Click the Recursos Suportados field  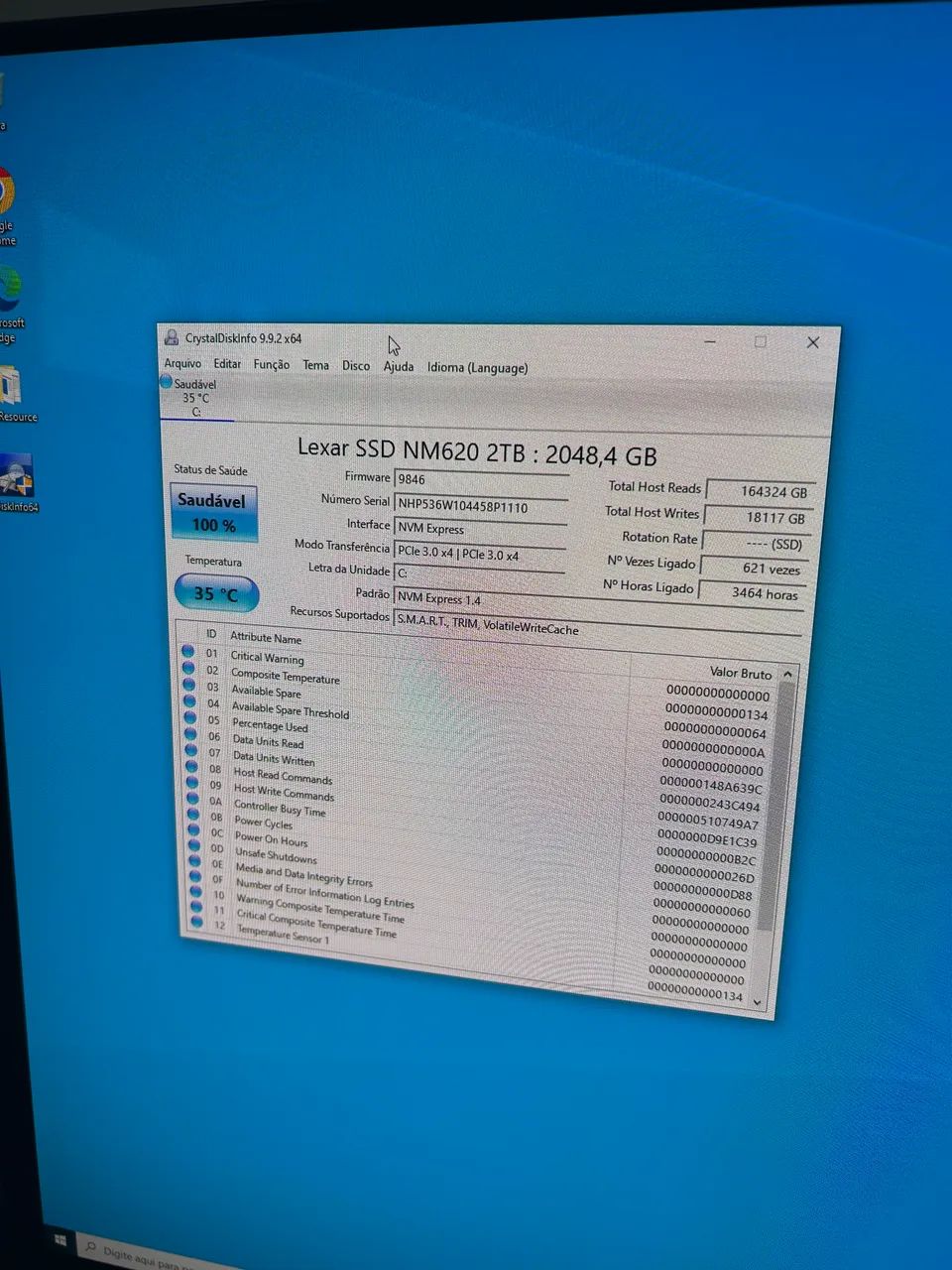pos(599,626)
